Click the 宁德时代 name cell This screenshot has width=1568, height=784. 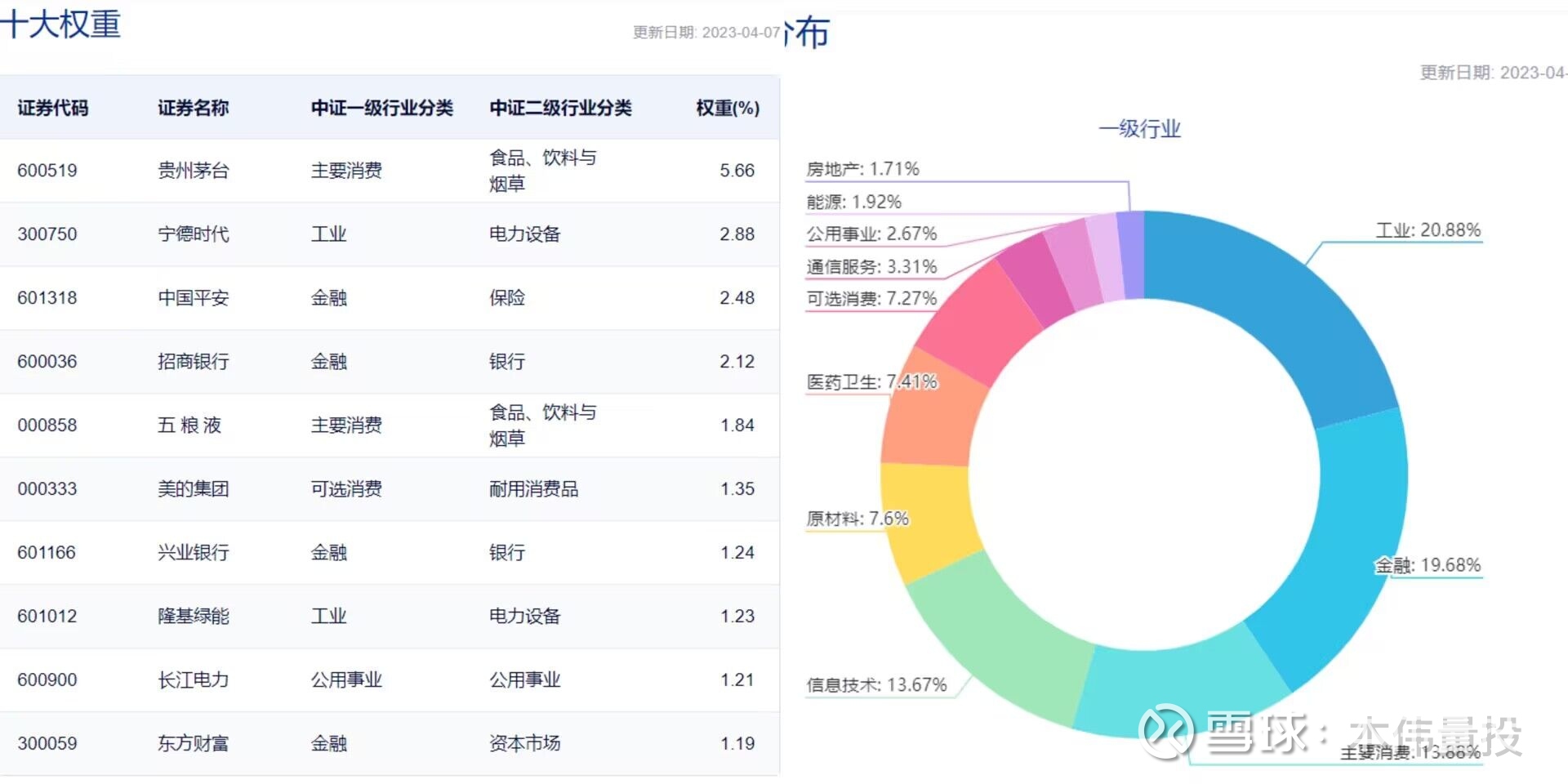point(194,234)
